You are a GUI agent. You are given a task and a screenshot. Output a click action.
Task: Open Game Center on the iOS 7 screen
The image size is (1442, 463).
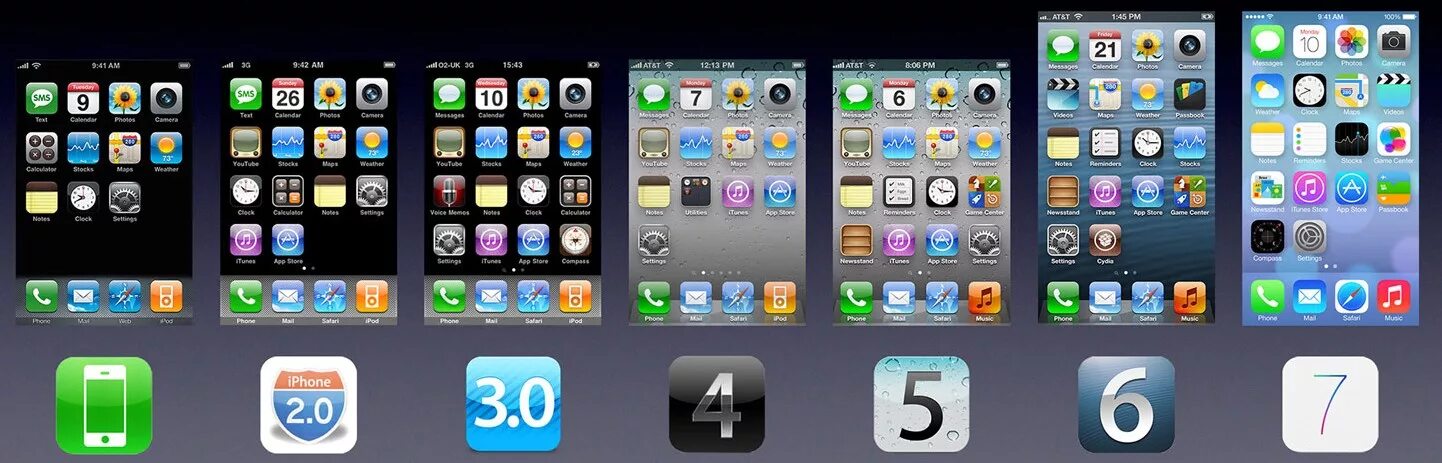(x=1393, y=139)
